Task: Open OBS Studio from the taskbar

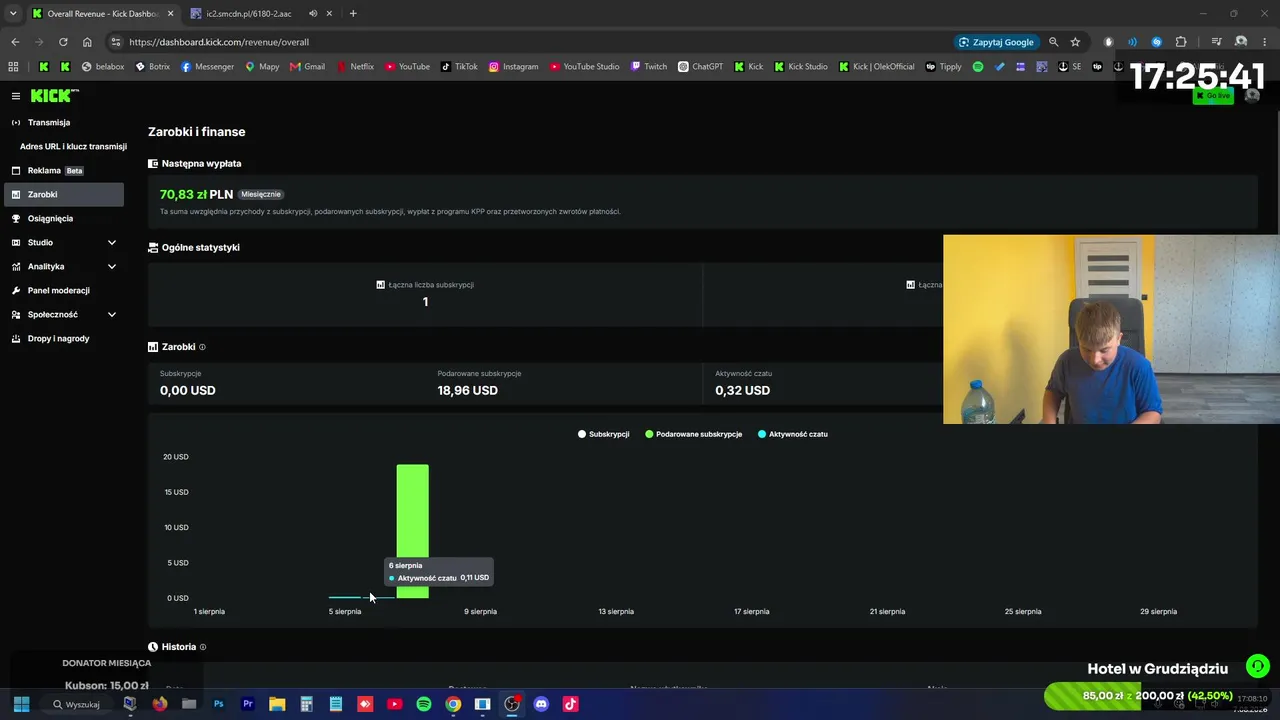Action: [x=512, y=704]
